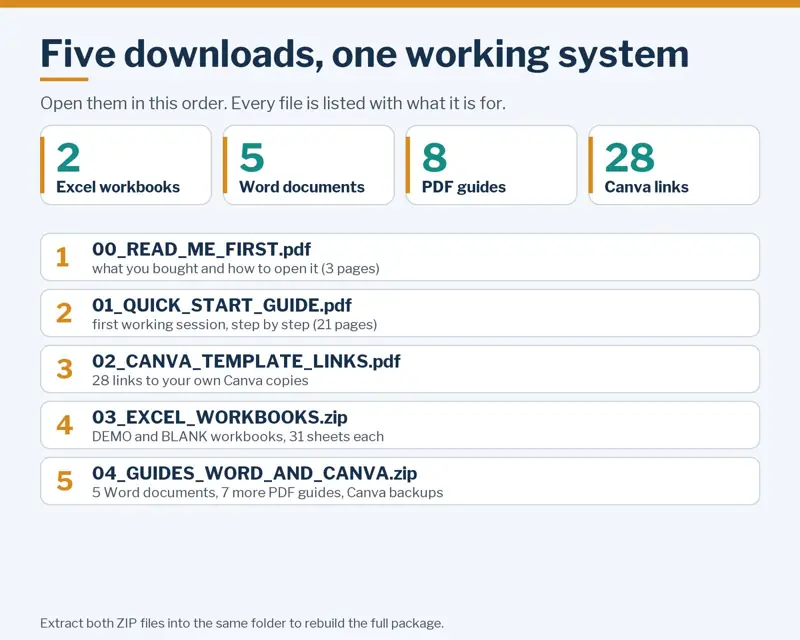
Task: Click the orange number 1 beside READ_ME_FIRST
Action: tap(63, 257)
